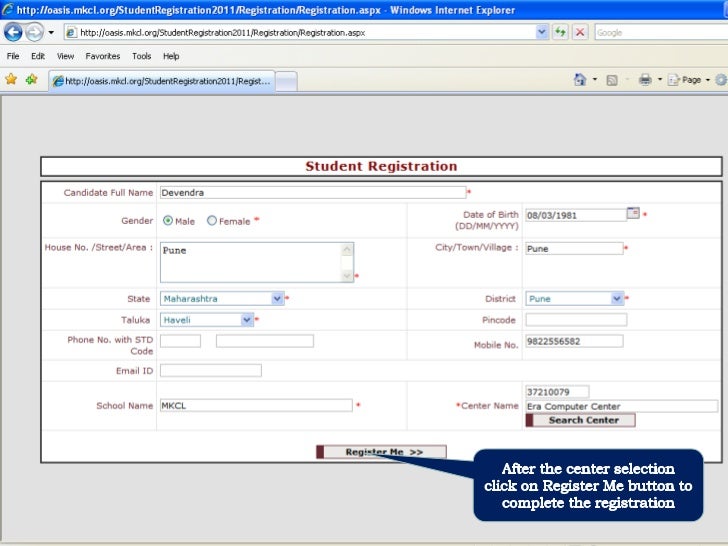Select the oasis.mkcl.org registration tab
The height and width of the screenshot is (546, 728).
point(162,81)
